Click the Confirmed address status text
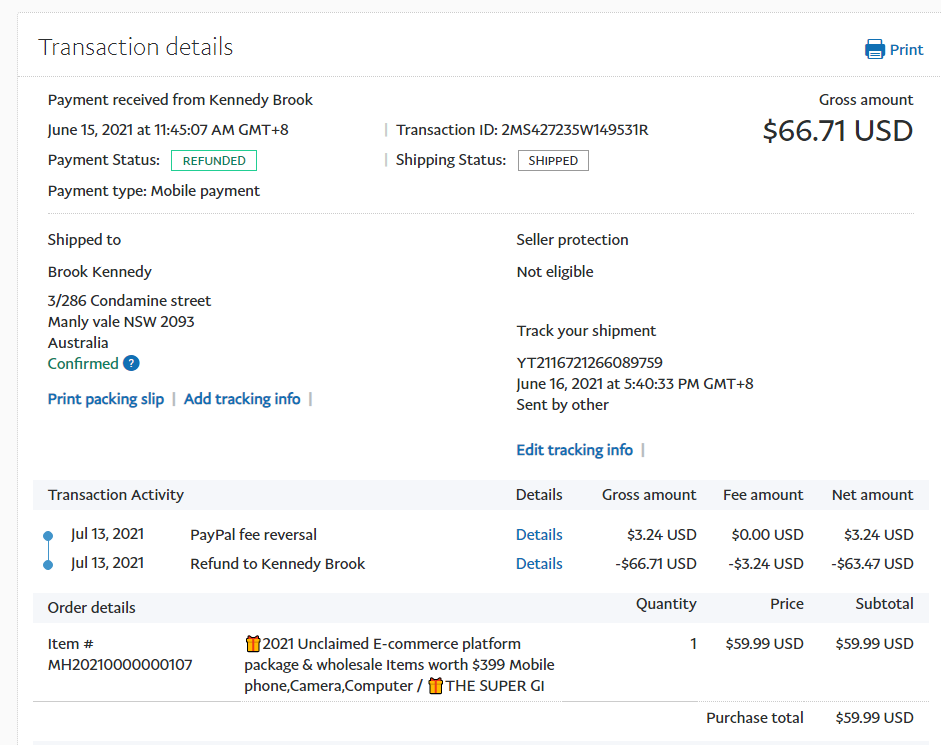 coord(83,364)
